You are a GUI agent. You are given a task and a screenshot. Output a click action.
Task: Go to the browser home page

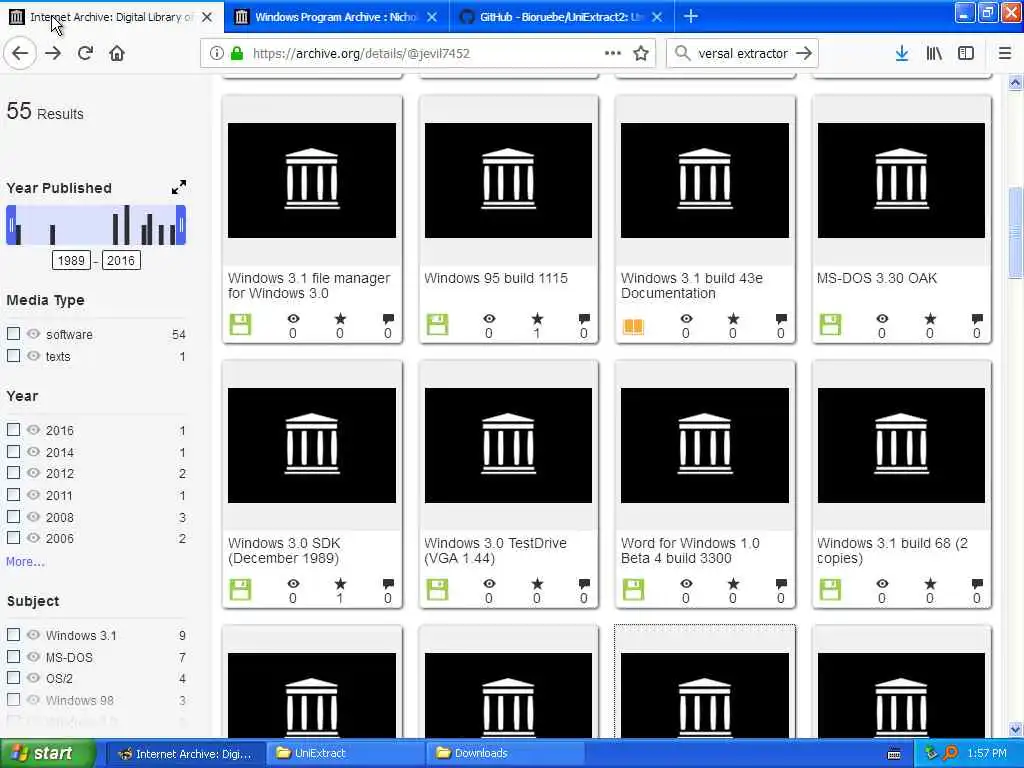pos(117,54)
